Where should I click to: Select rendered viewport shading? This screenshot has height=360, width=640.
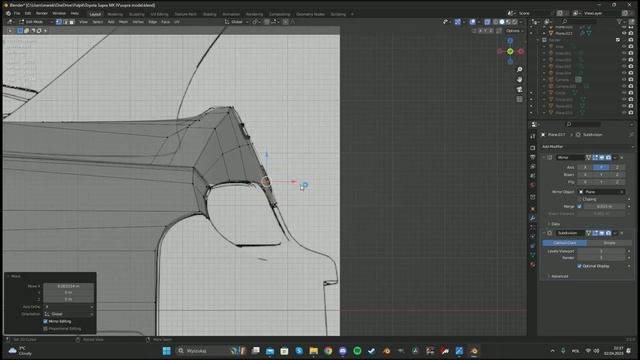515,22
